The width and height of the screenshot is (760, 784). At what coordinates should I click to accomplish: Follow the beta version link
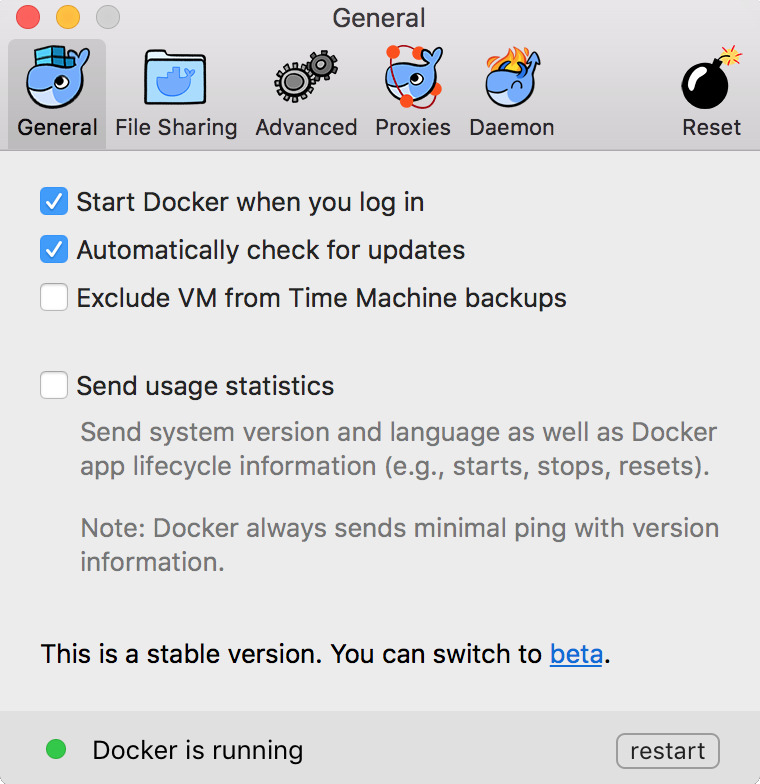576,654
